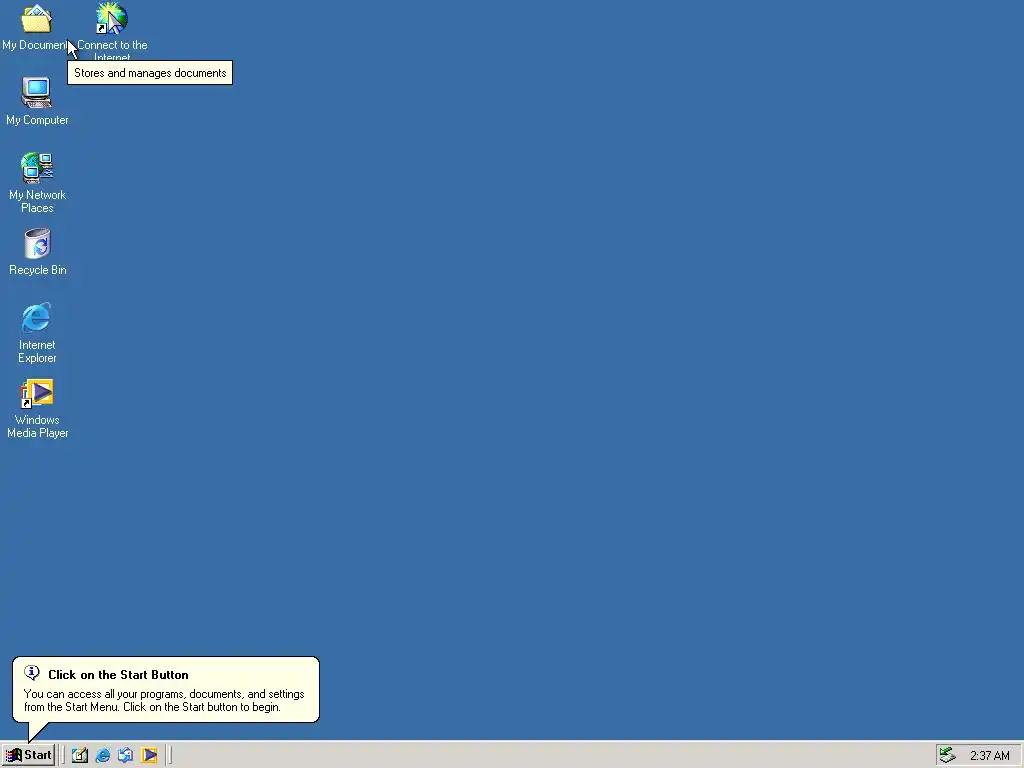Image resolution: width=1024 pixels, height=768 pixels.
Task: Open the Start menu button
Action: point(28,755)
